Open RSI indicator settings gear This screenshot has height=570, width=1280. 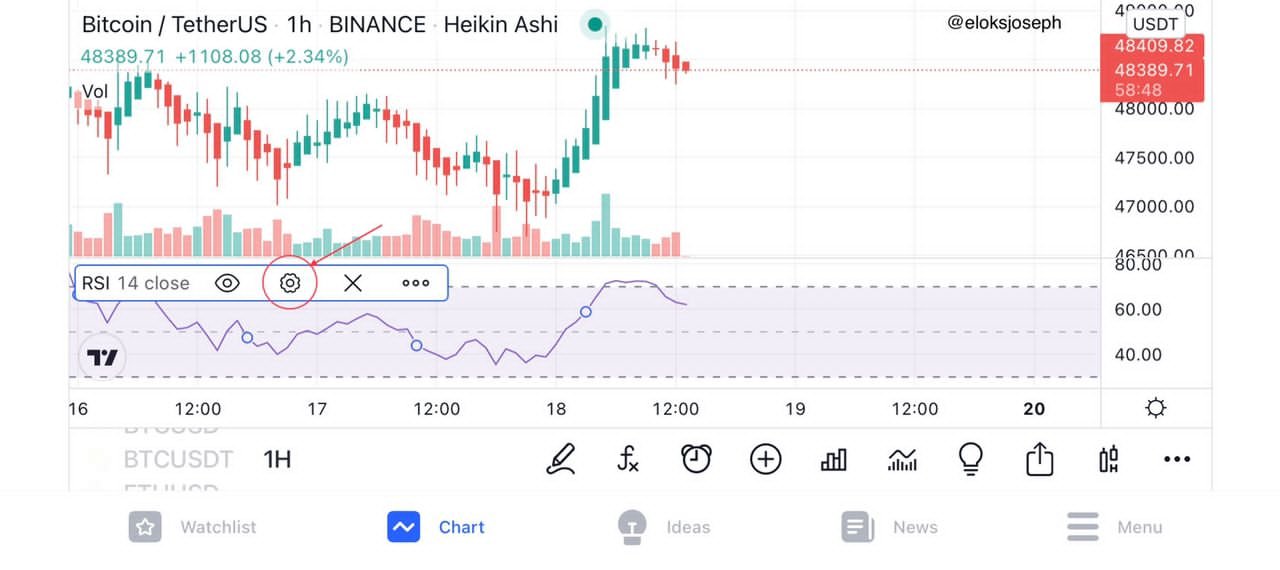[290, 283]
